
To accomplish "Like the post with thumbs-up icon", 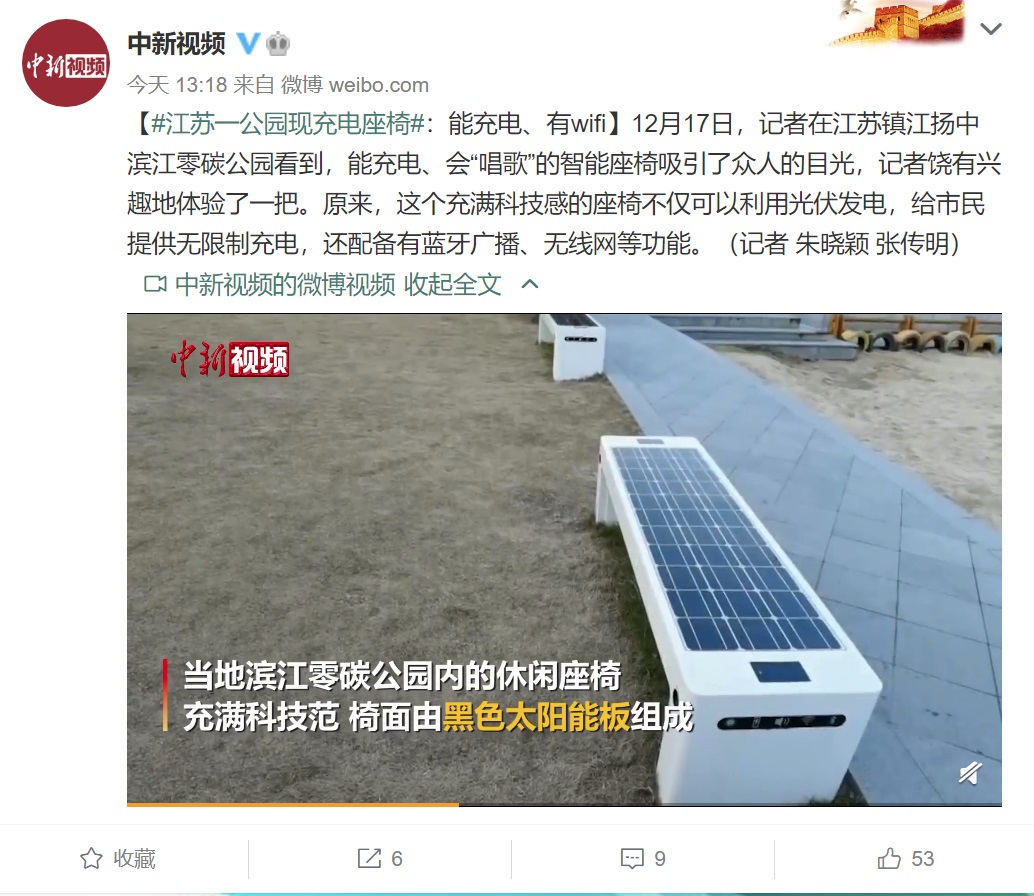I will pyautogui.click(x=889, y=858).
